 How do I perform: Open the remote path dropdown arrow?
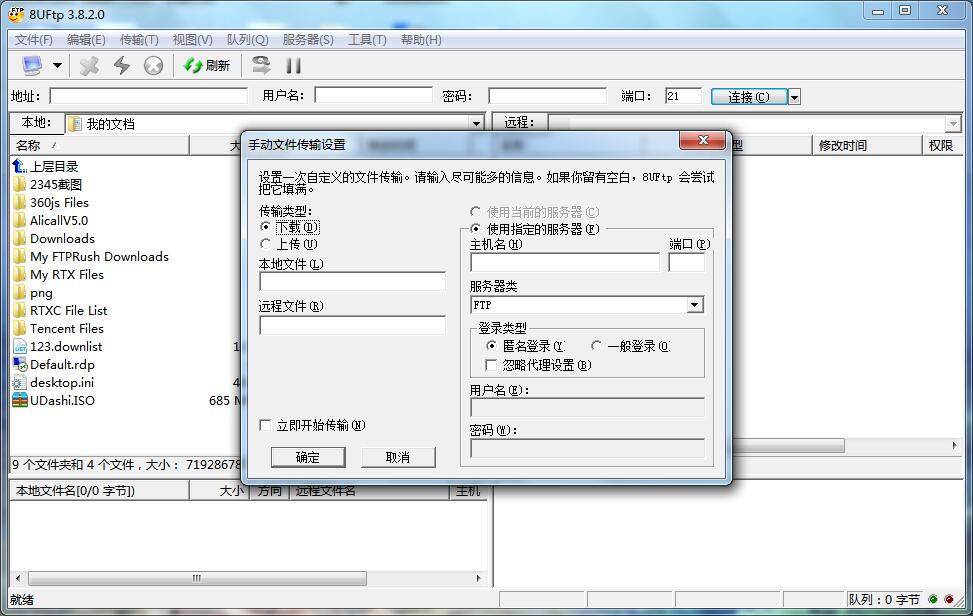[x=953, y=124]
